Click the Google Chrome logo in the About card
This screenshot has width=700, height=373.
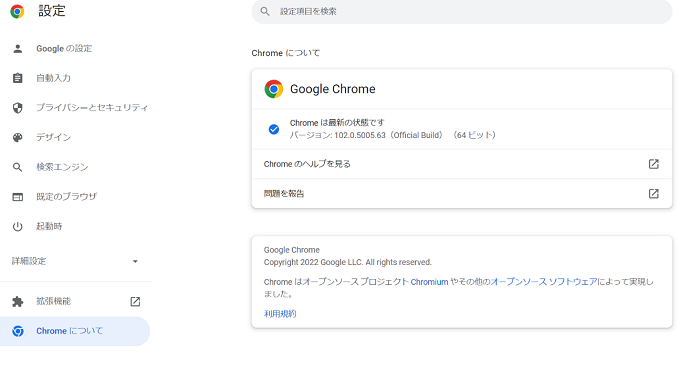274,89
